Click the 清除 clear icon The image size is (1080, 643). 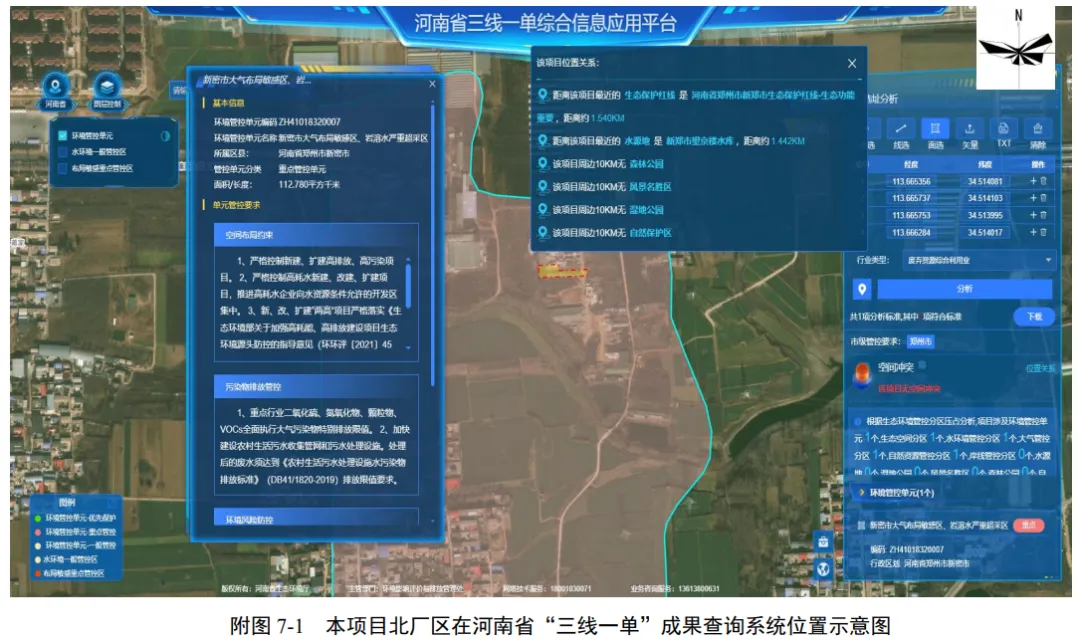click(x=1038, y=129)
